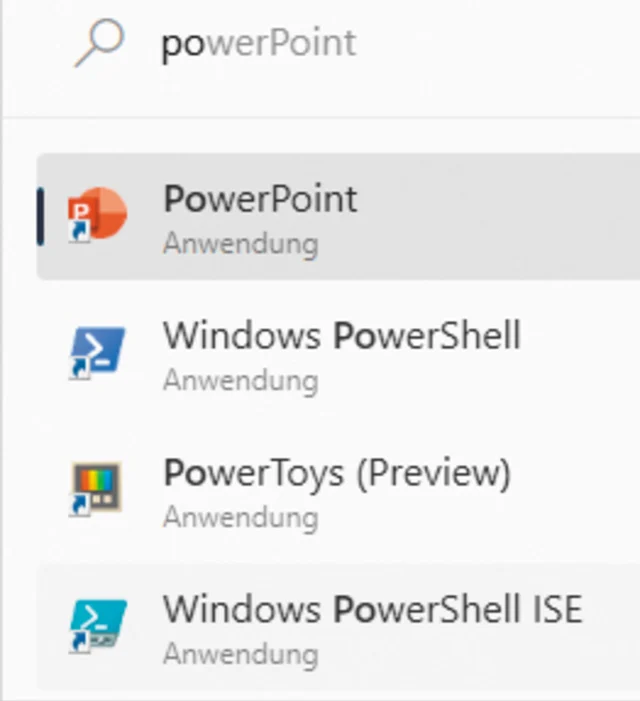Click shortcut arrow overlay on PowerToys icon
This screenshot has height=701, width=640.
click(76, 508)
